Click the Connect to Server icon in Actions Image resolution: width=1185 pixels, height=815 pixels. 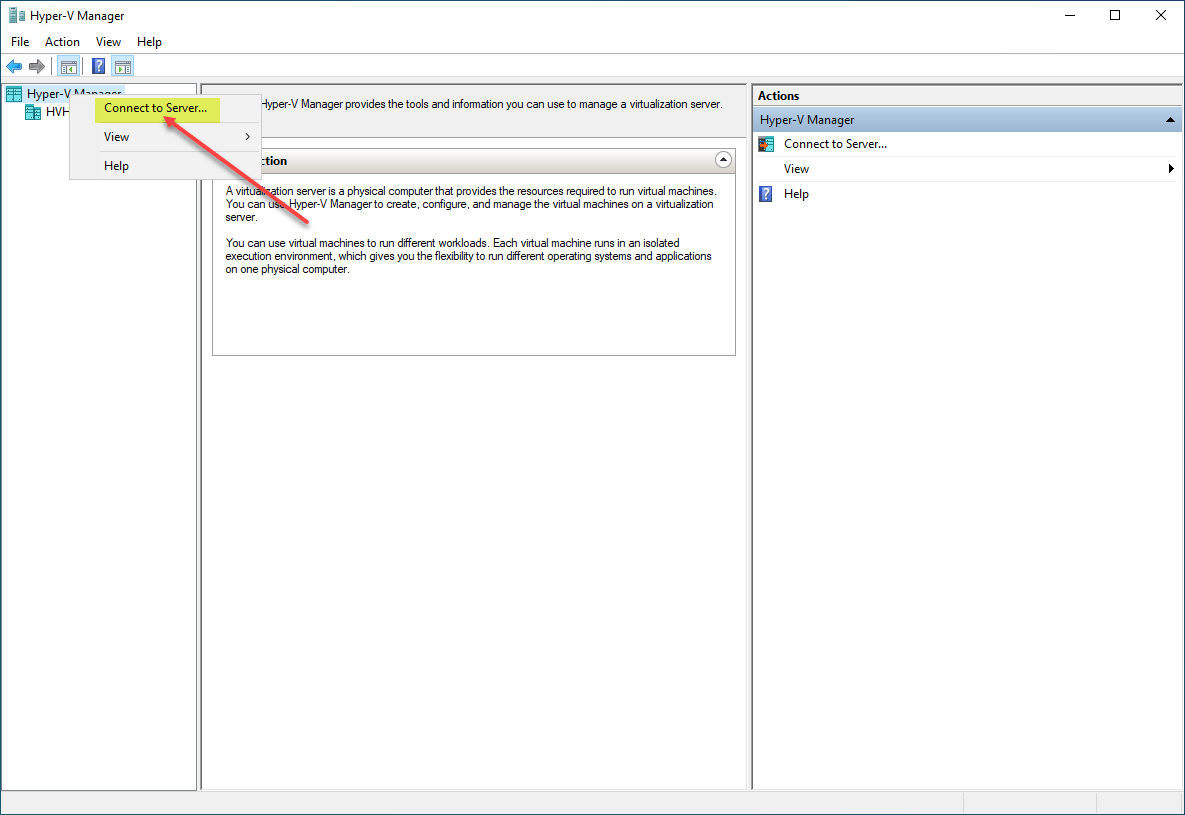[x=766, y=144]
